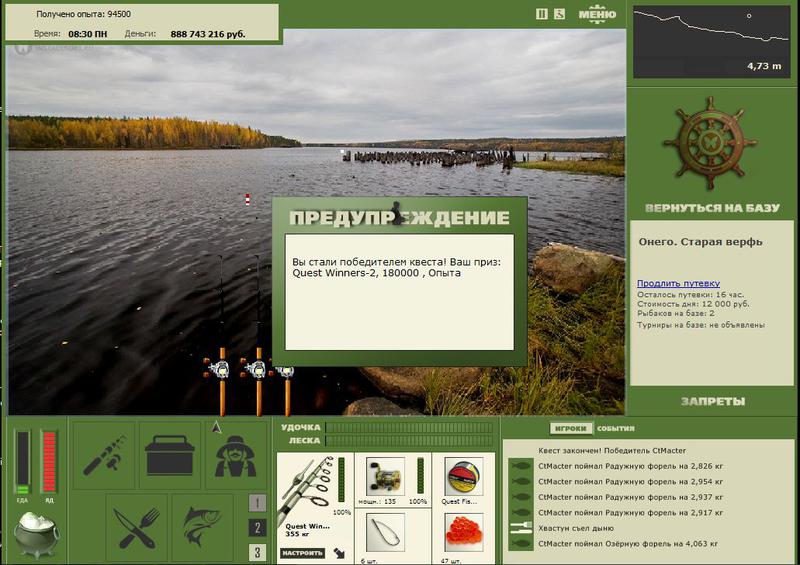Click the fish icon beside 2,937 кг catch
This screenshot has height=565, width=800.
[520, 497]
